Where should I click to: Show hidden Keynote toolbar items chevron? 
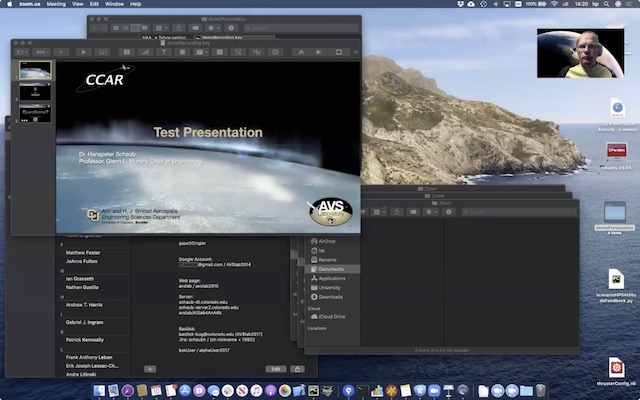point(356,52)
